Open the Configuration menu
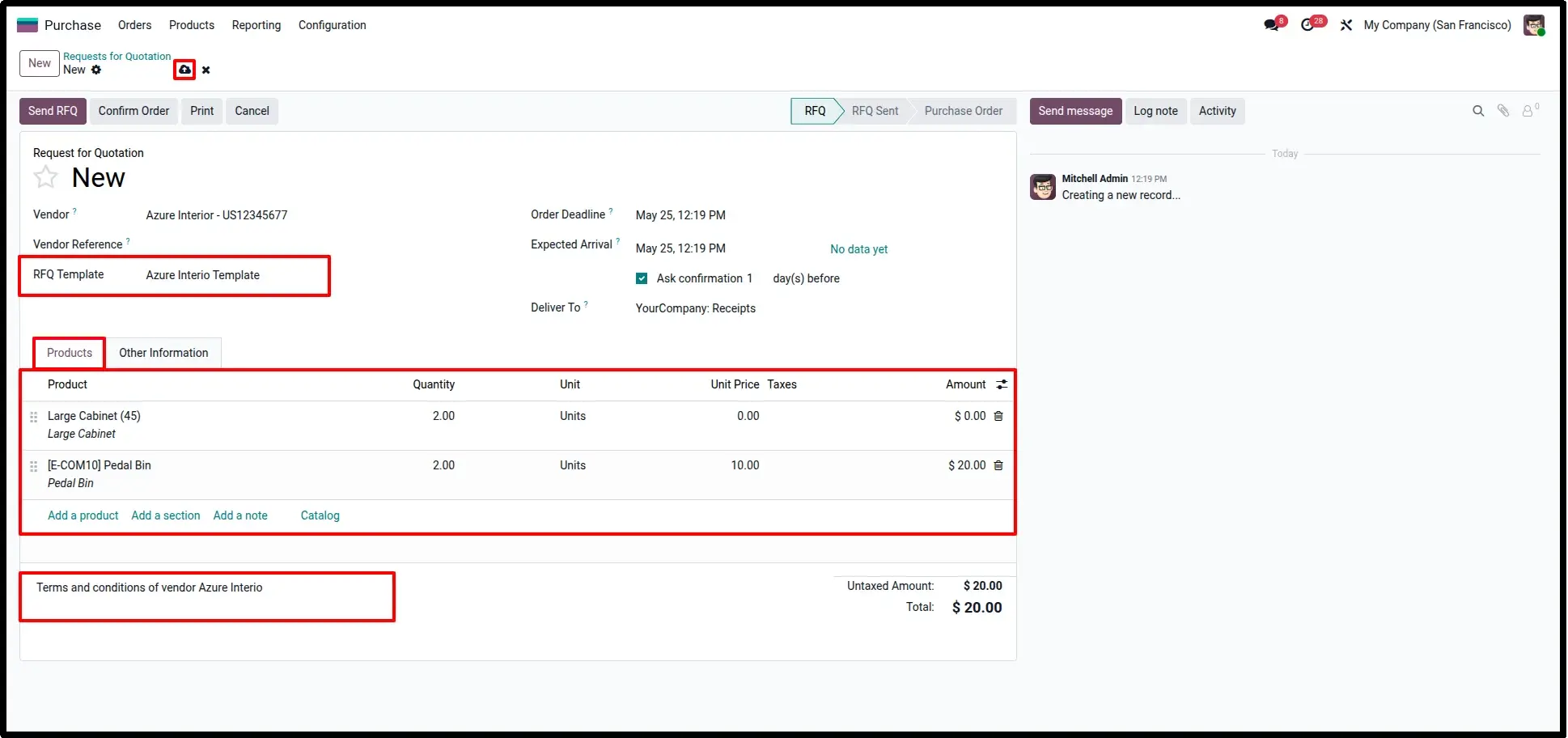The height and width of the screenshot is (738, 1568). (x=333, y=25)
